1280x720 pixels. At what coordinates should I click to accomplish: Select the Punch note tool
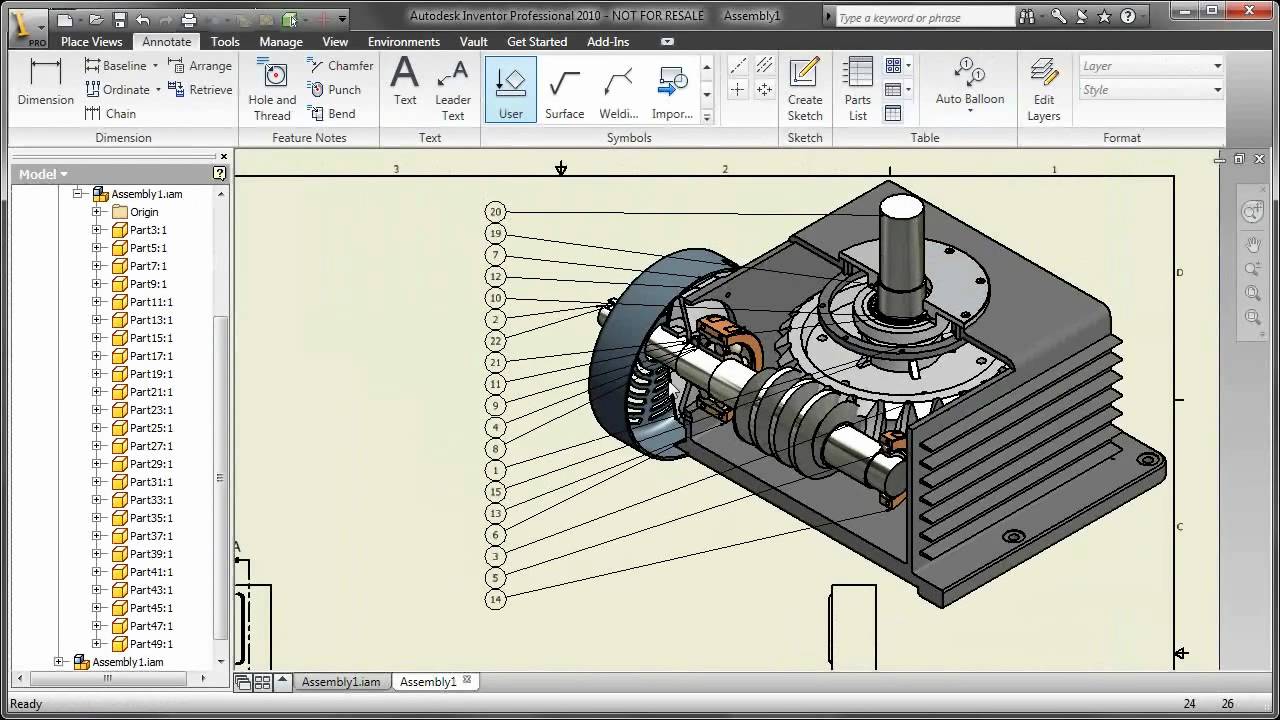coord(334,90)
